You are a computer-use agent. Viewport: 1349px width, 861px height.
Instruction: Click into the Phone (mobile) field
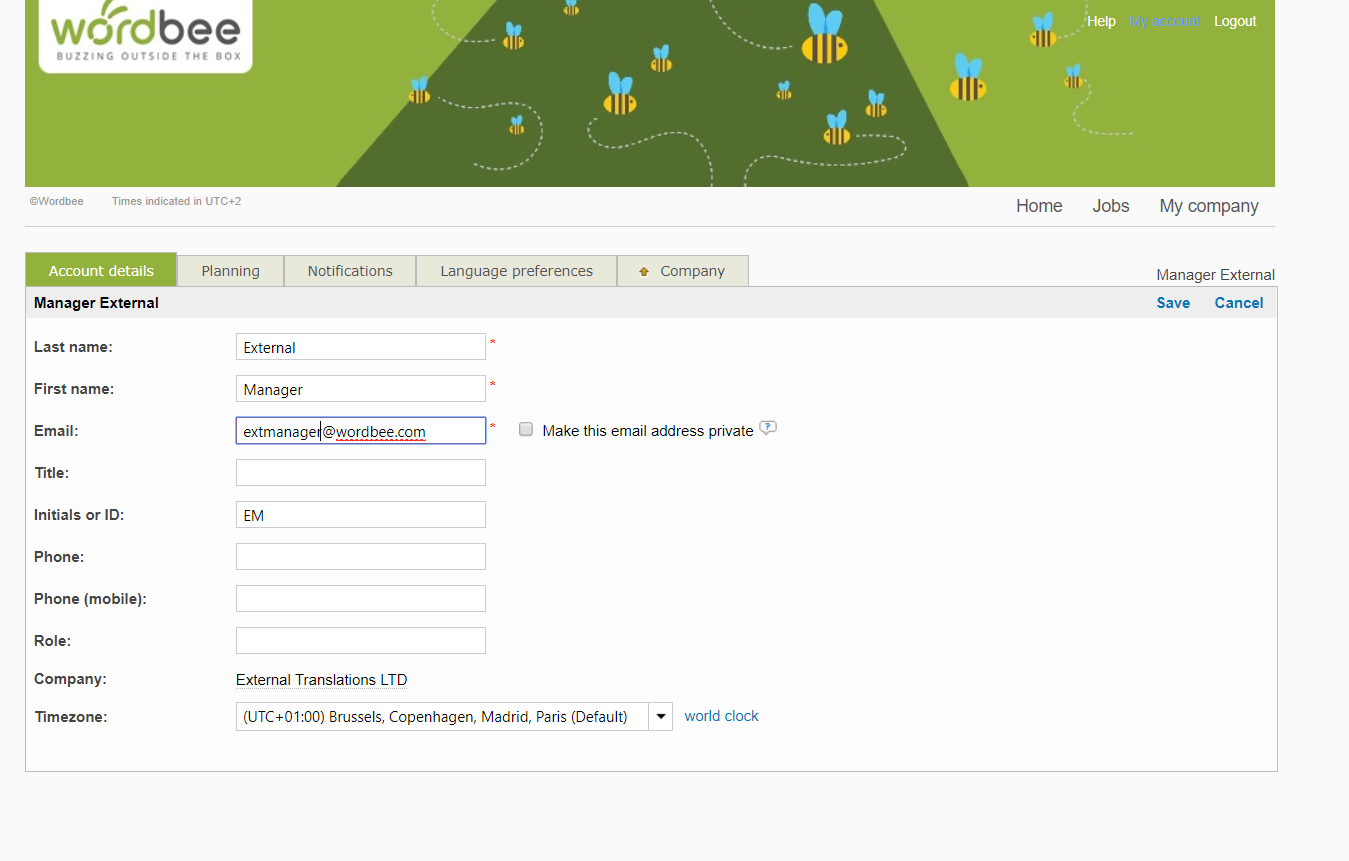(x=361, y=599)
